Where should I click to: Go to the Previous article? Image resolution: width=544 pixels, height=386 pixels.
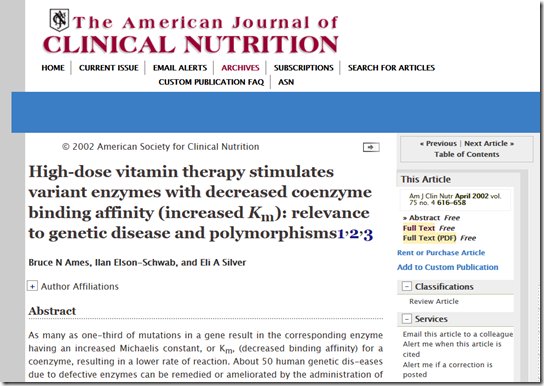click(438, 144)
